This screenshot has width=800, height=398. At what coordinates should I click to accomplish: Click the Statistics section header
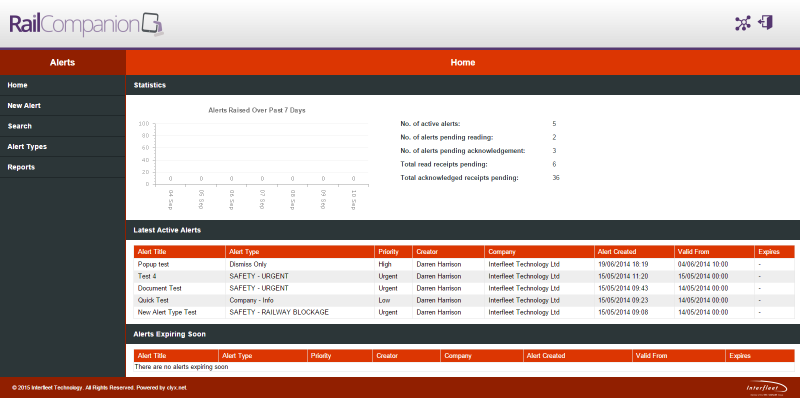pyautogui.click(x=462, y=85)
